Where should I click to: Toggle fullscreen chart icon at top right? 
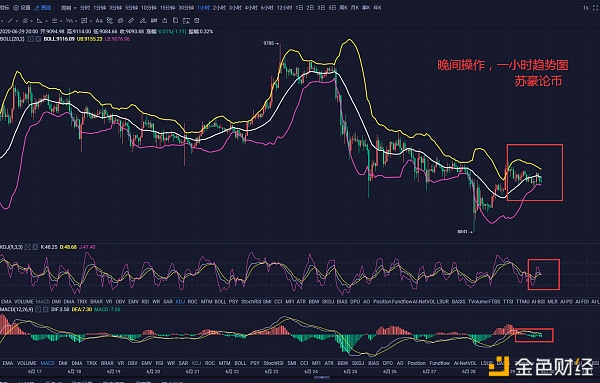pyautogui.click(x=595, y=8)
